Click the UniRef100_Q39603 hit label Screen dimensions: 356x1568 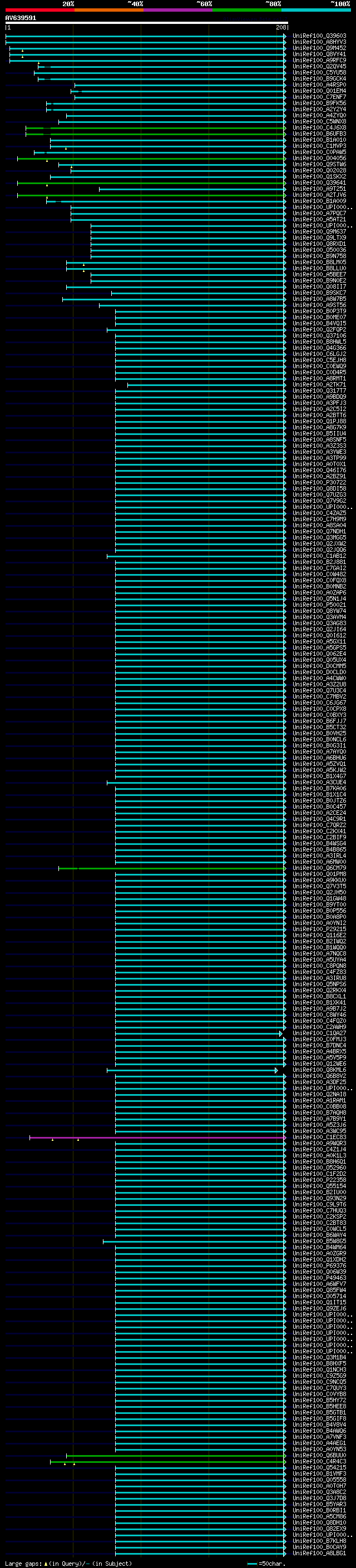tap(319, 36)
